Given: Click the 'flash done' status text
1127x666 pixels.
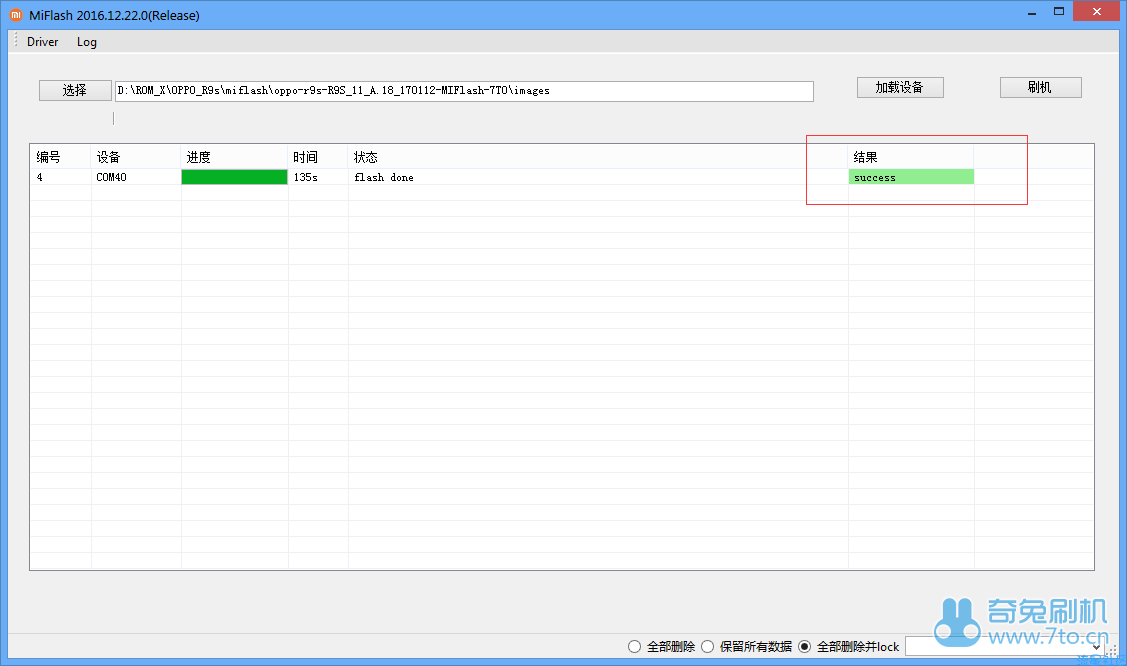Looking at the screenshot, I should 384,177.
